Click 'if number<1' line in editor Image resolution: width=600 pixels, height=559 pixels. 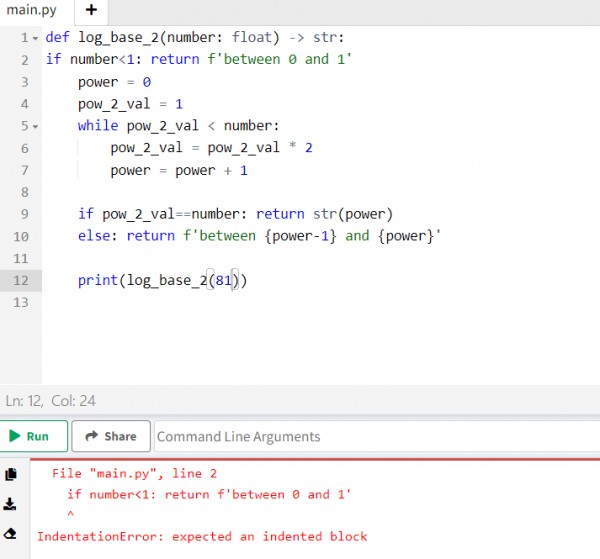click(199, 60)
